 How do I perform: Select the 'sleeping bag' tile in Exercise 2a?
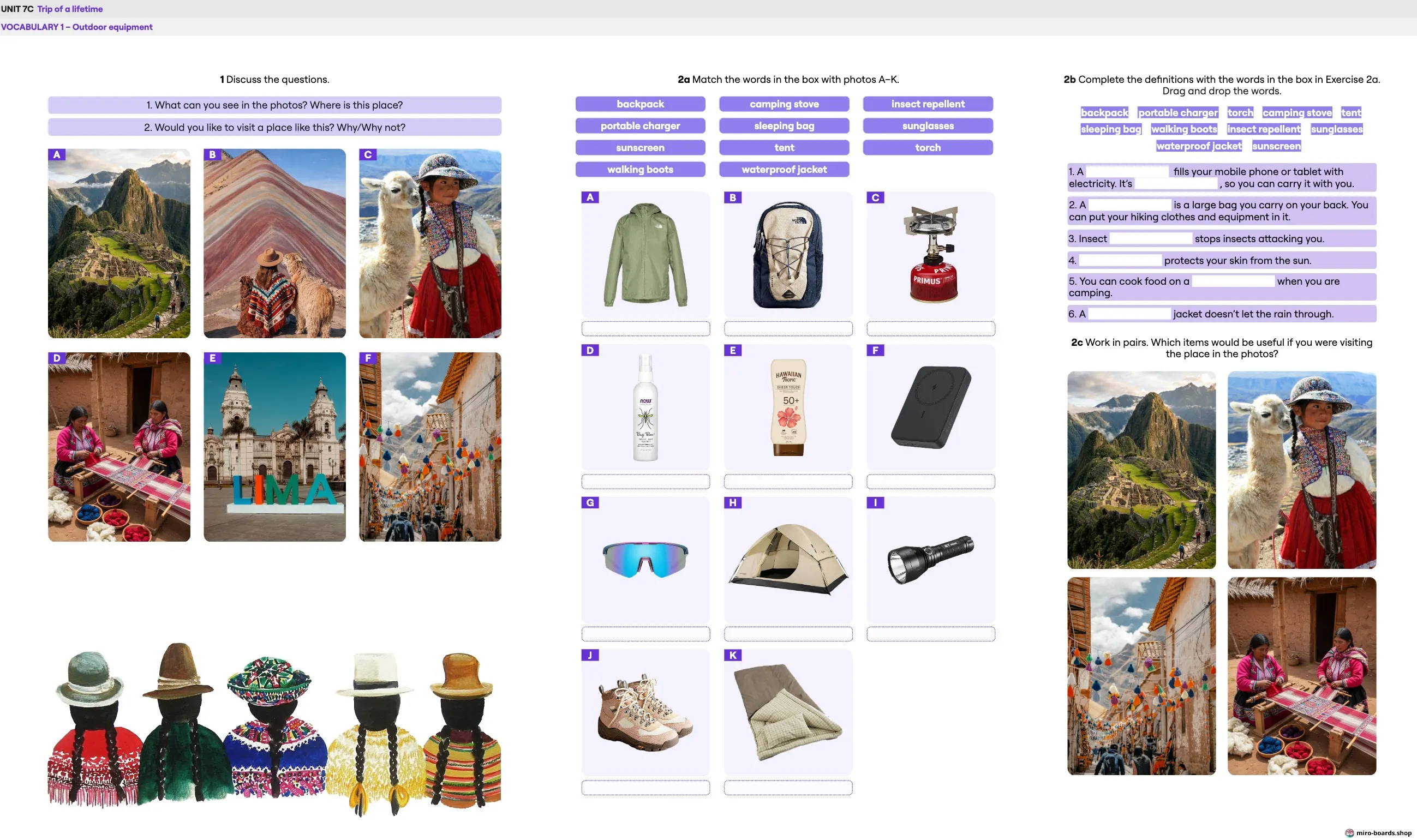[x=784, y=125]
